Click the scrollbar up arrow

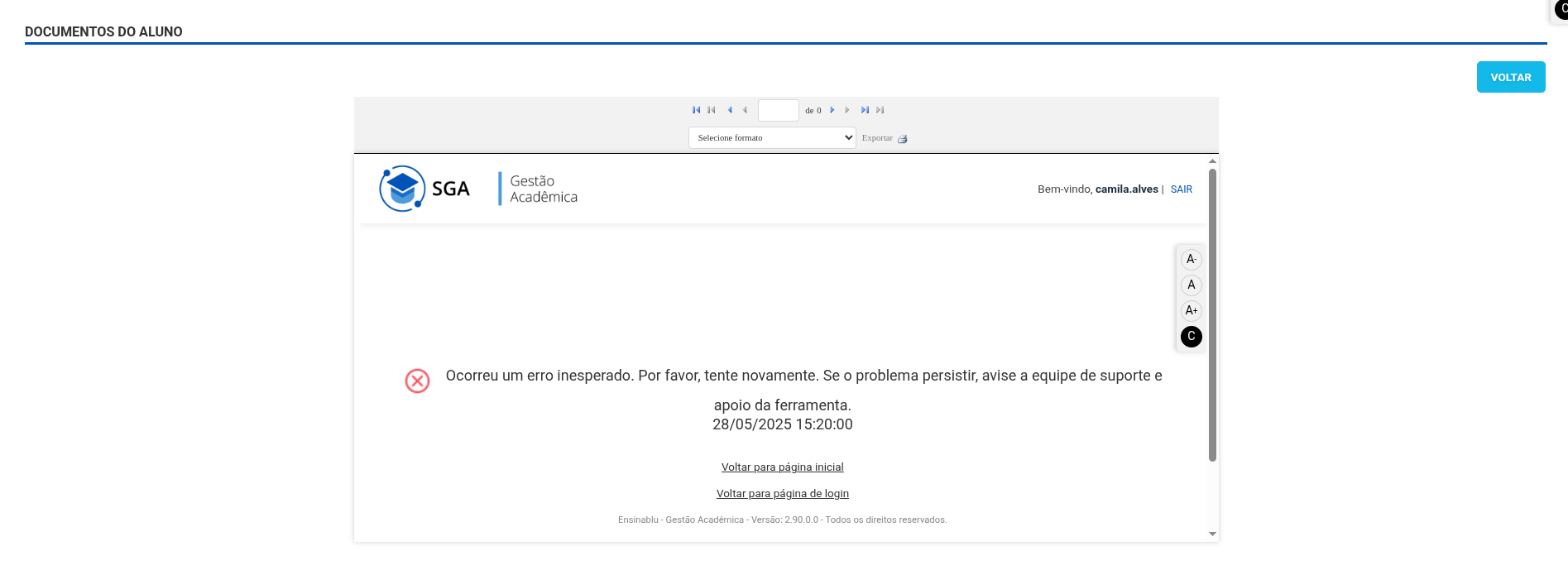tap(1212, 161)
